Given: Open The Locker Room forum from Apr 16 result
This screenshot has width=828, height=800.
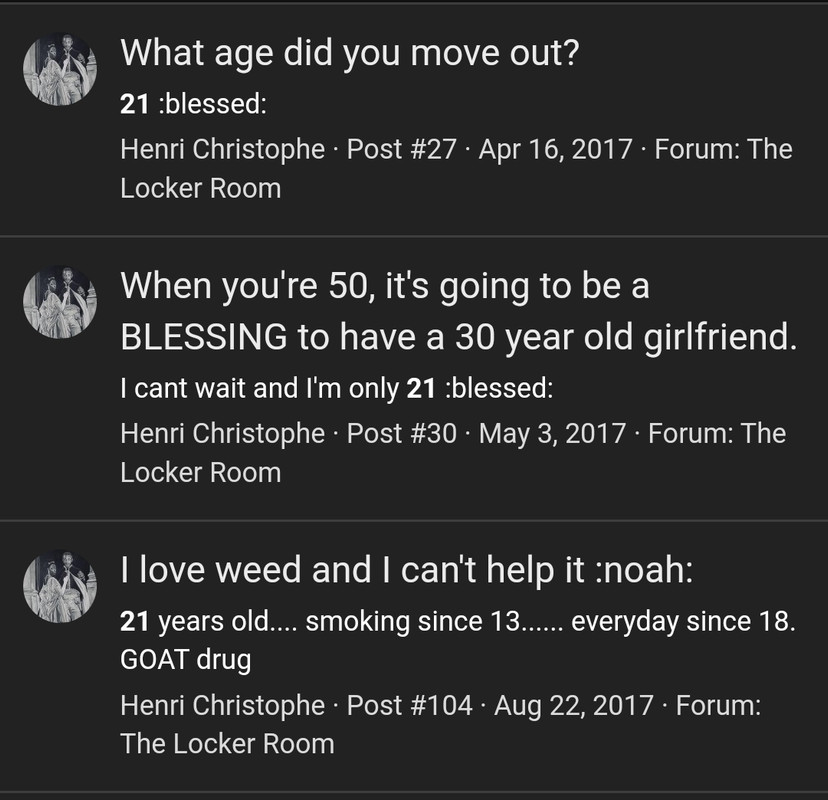Looking at the screenshot, I should (200, 188).
